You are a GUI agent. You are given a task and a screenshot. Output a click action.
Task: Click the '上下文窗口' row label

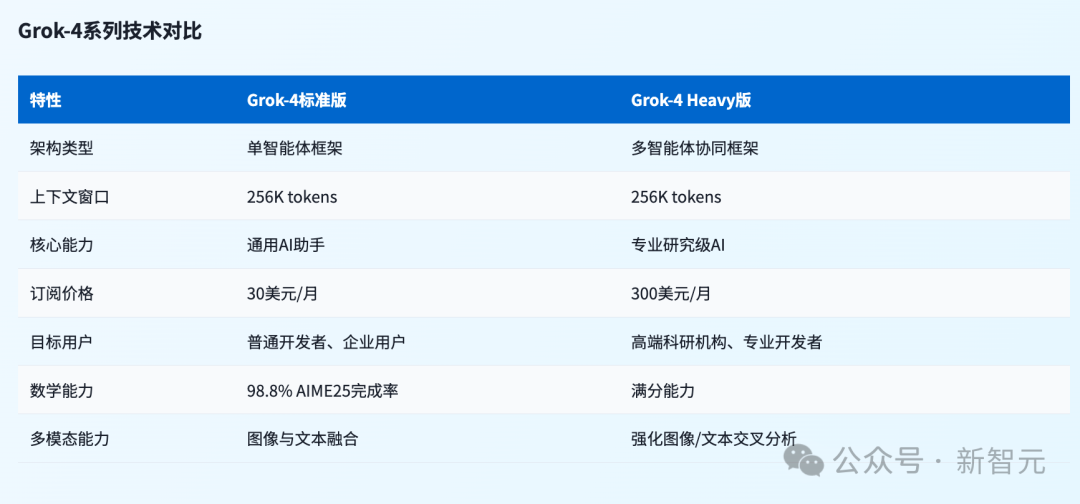click(x=69, y=197)
